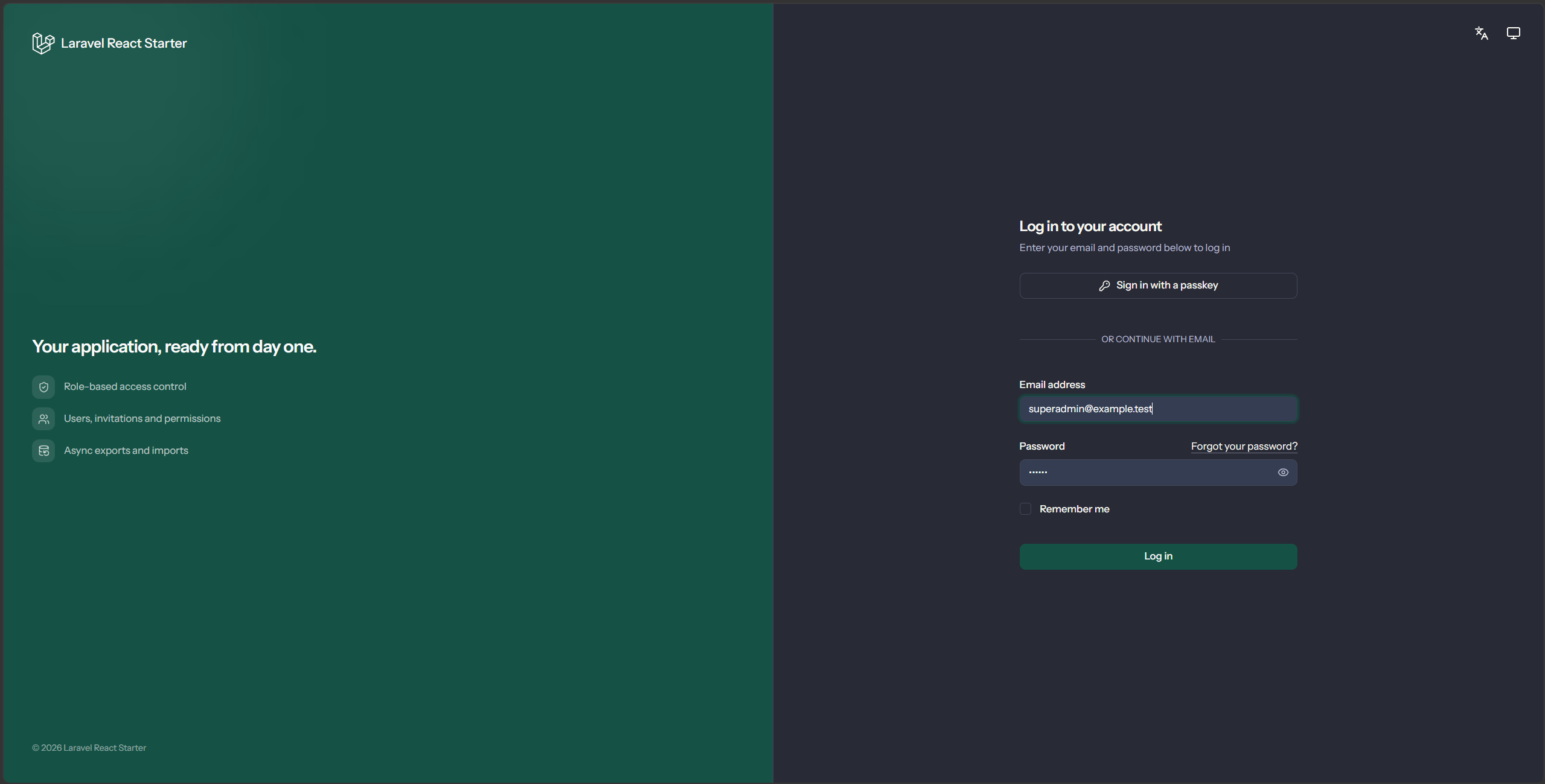This screenshot has width=1545, height=784.
Task: Click the database icon beside Async exports and imports
Action: 43,451
